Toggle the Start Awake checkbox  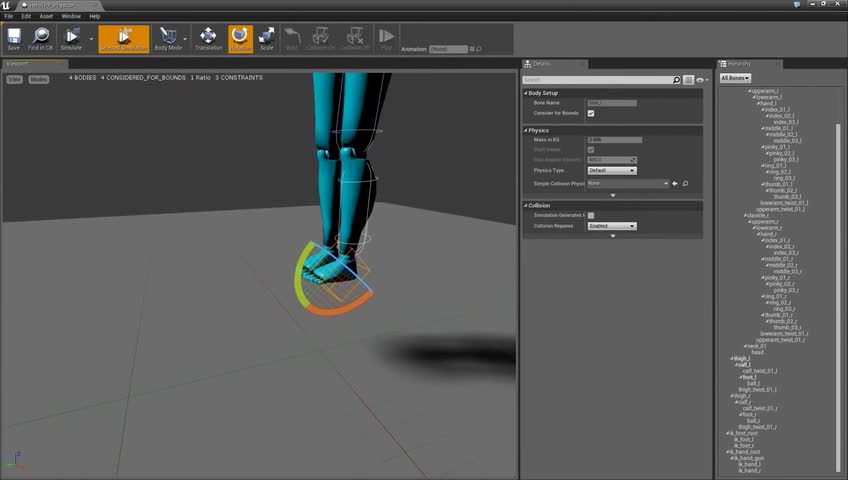(x=591, y=150)
